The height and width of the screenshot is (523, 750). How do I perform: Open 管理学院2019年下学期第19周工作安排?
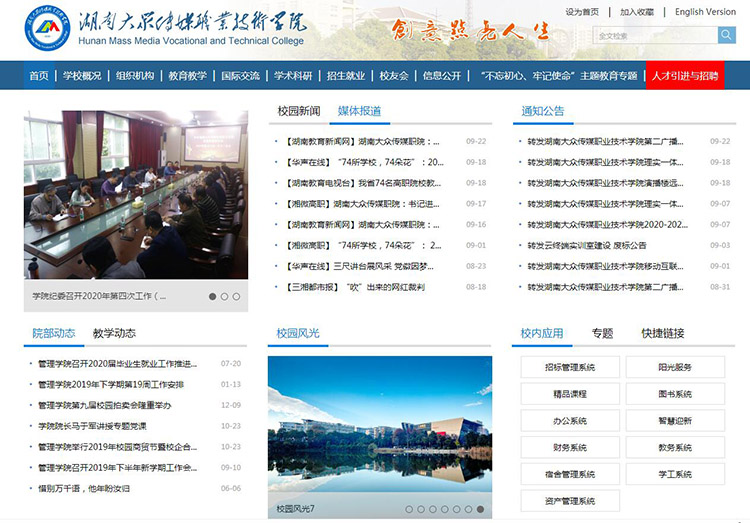coord(111,384)
